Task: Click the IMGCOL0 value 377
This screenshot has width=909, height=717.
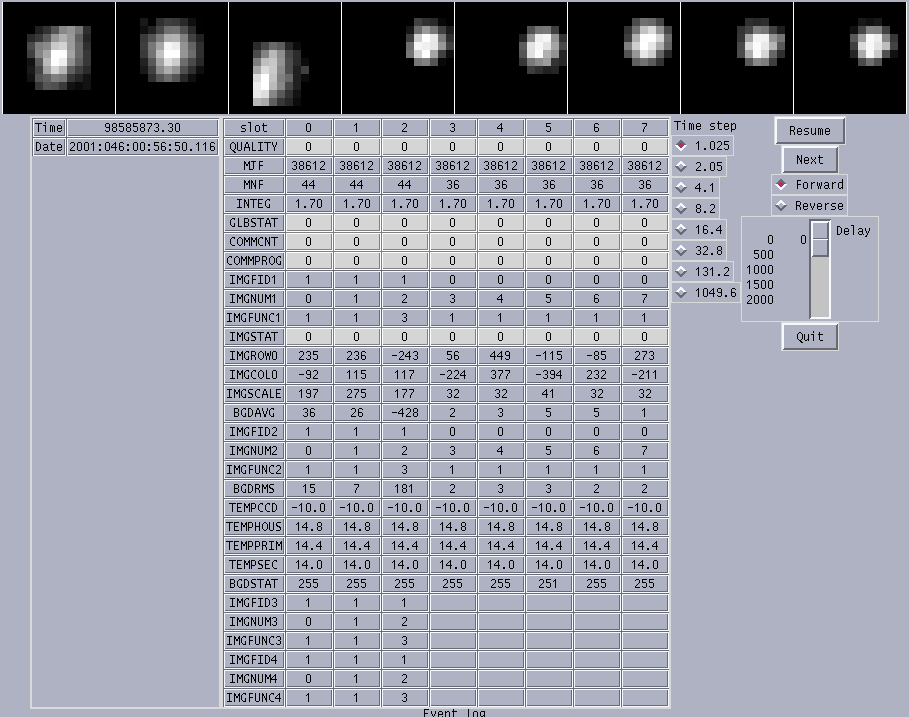Action: tap(500, 375)
